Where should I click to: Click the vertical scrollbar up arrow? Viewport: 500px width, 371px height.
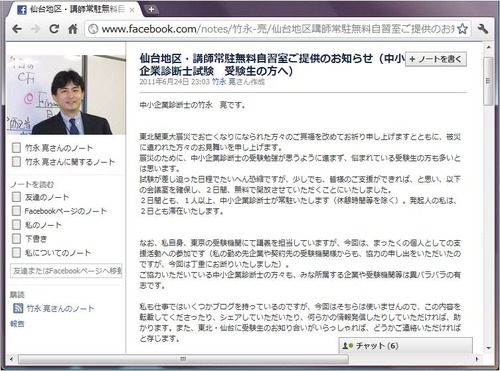tap(488, 47)
